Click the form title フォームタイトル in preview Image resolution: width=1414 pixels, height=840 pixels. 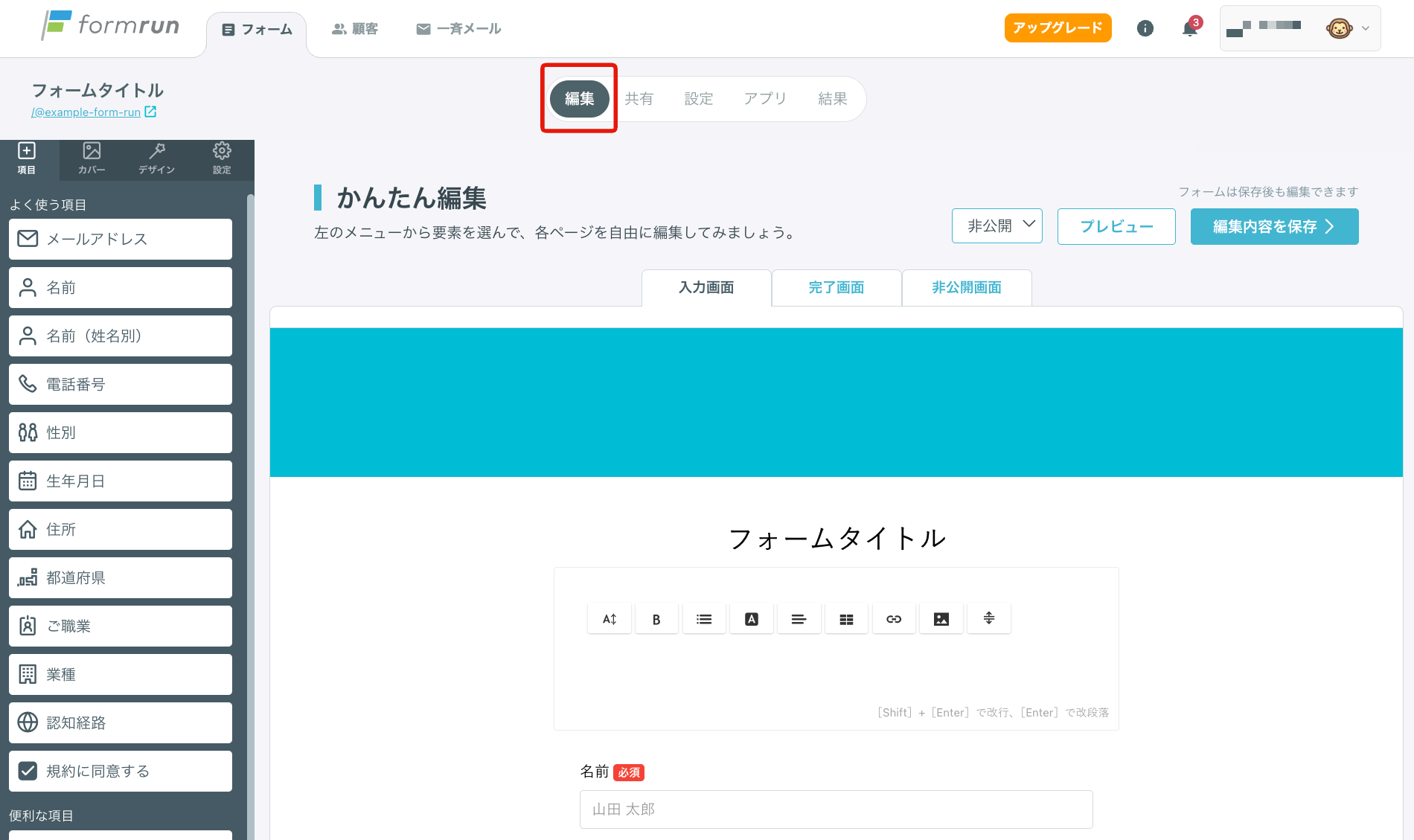(x=836, y=539)
